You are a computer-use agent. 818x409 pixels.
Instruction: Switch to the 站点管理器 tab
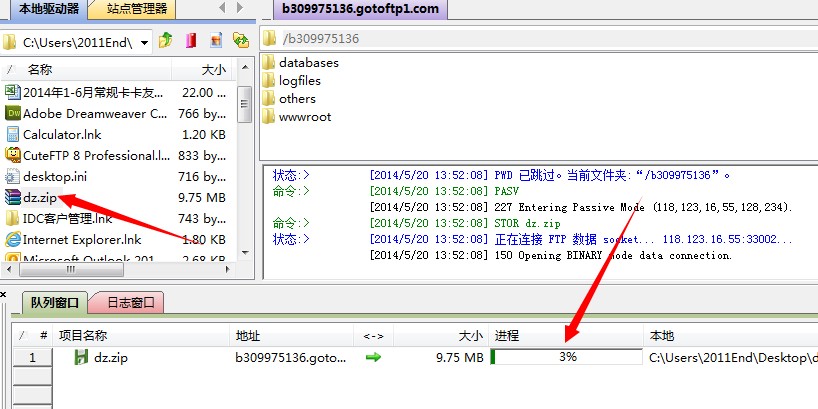[133, 9]
